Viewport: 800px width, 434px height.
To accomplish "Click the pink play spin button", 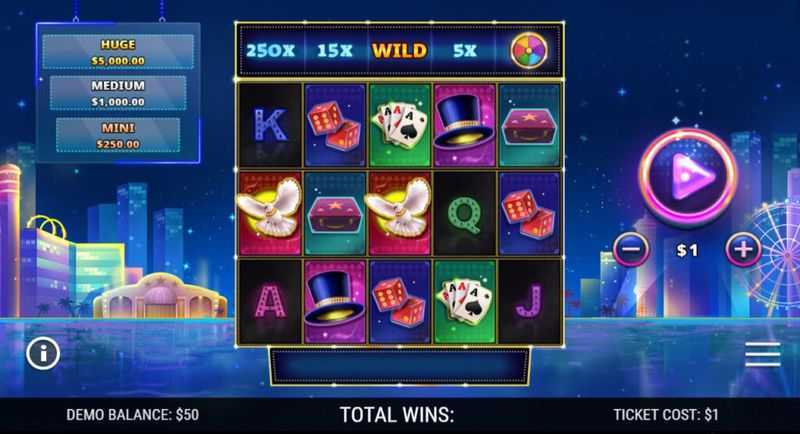I will point(688,176).
